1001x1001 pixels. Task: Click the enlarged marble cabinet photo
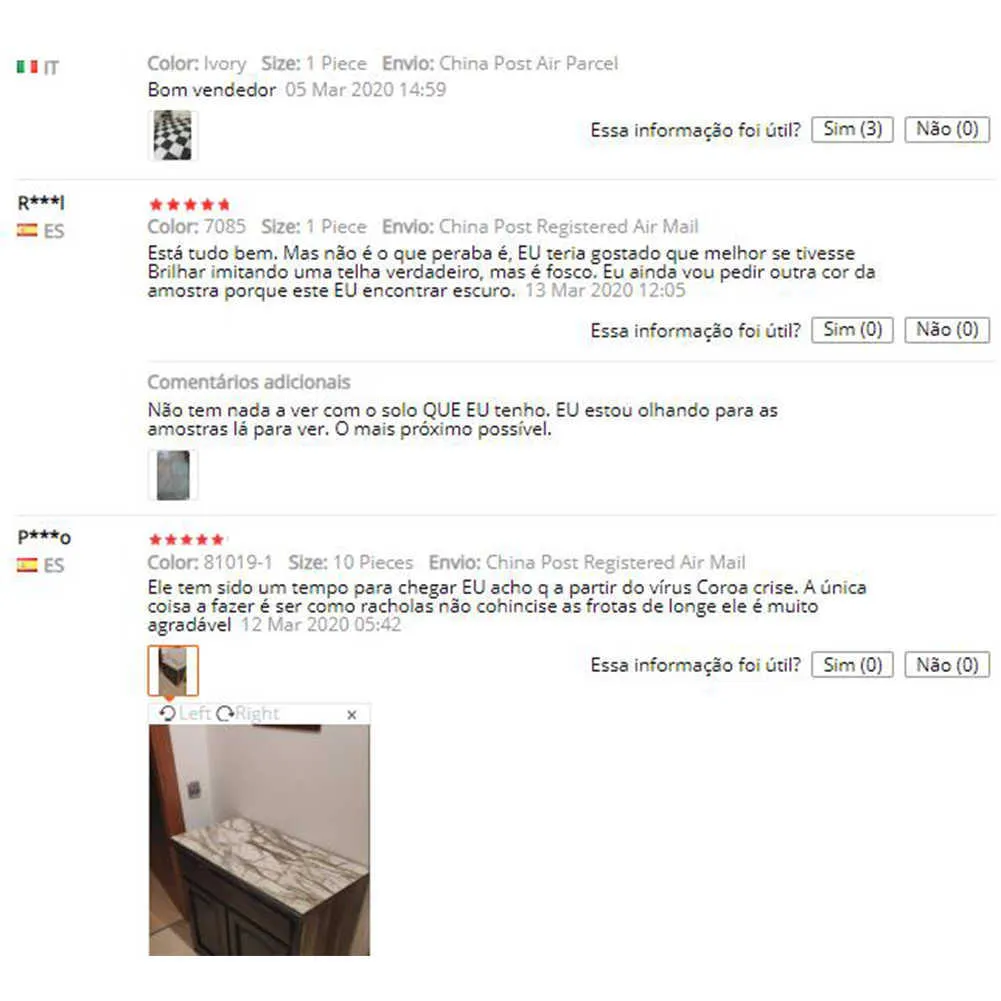(259, 839)
